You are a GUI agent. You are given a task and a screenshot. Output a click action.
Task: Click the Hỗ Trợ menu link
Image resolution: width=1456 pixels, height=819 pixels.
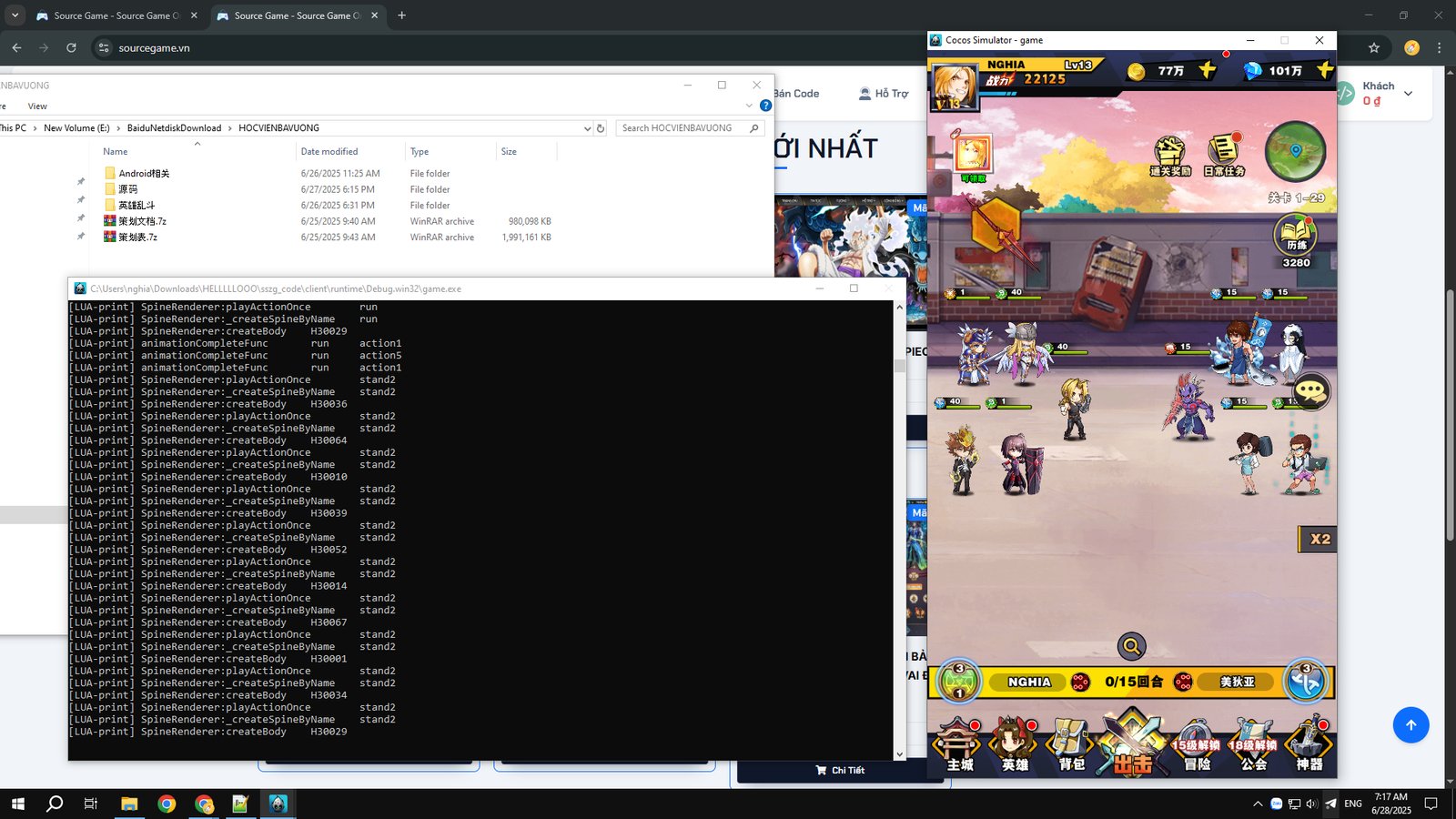(884, 93)
